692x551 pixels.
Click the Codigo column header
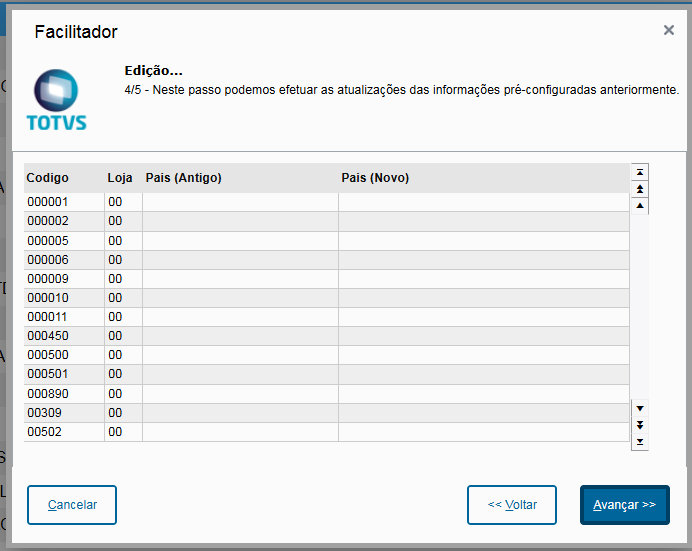[48, 178]
